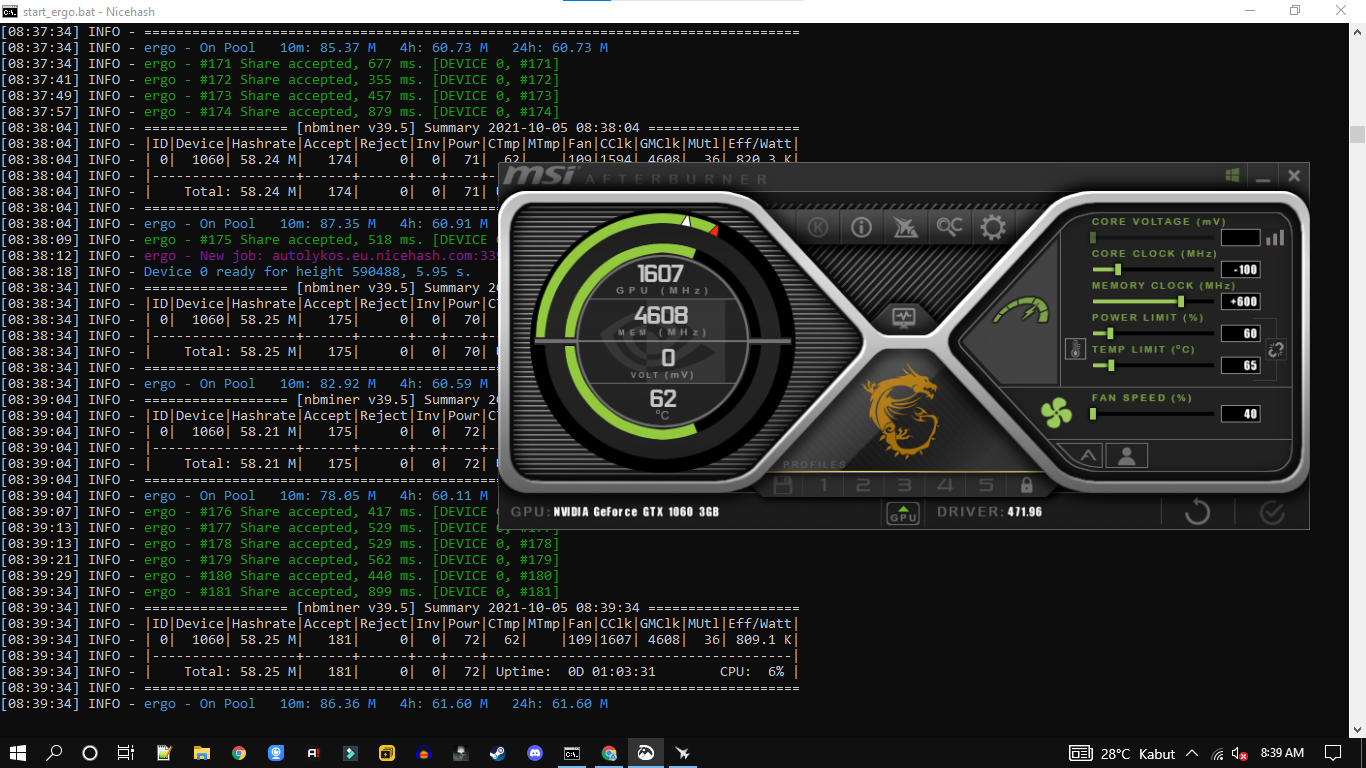Image resolution: width=1366 pixels, height=768 pixels.
Task: Toggle the power and temp limit link
Action: click(x=1276, y=349)
